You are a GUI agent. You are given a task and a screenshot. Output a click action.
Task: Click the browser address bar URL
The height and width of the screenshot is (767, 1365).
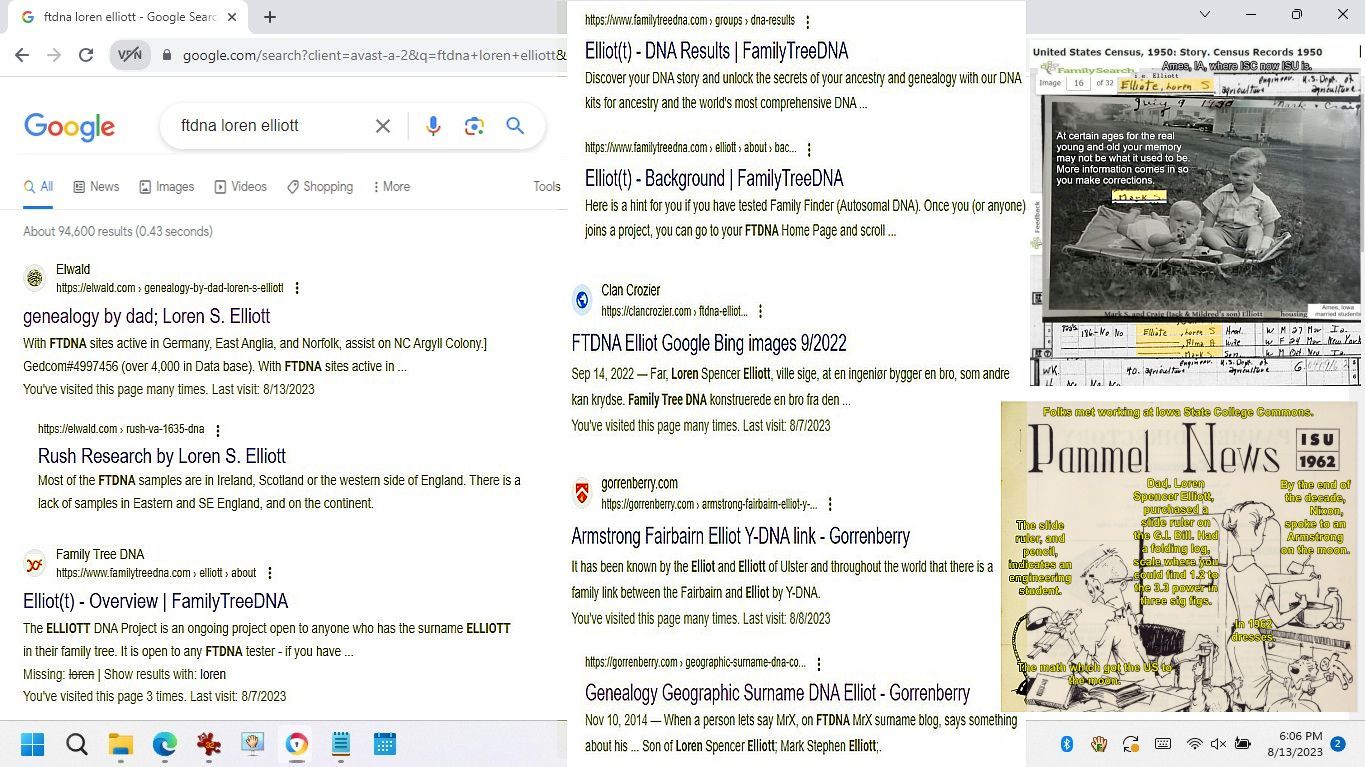coord(373,56)
